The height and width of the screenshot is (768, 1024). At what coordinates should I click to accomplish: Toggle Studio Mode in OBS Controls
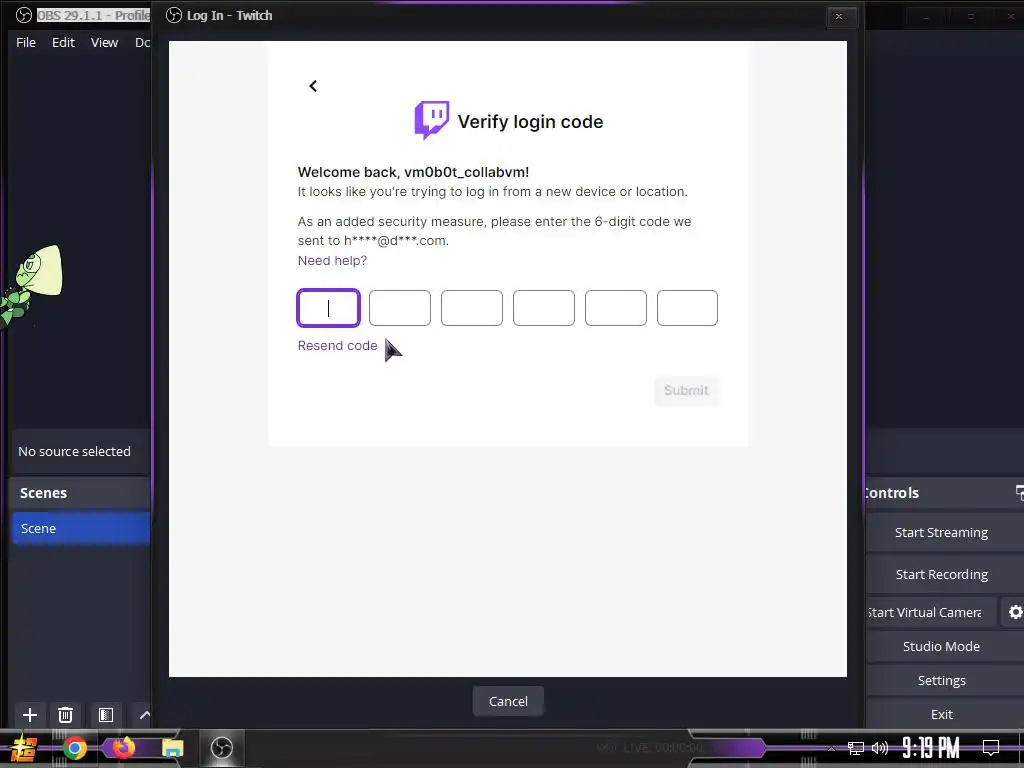pos(941,647)
